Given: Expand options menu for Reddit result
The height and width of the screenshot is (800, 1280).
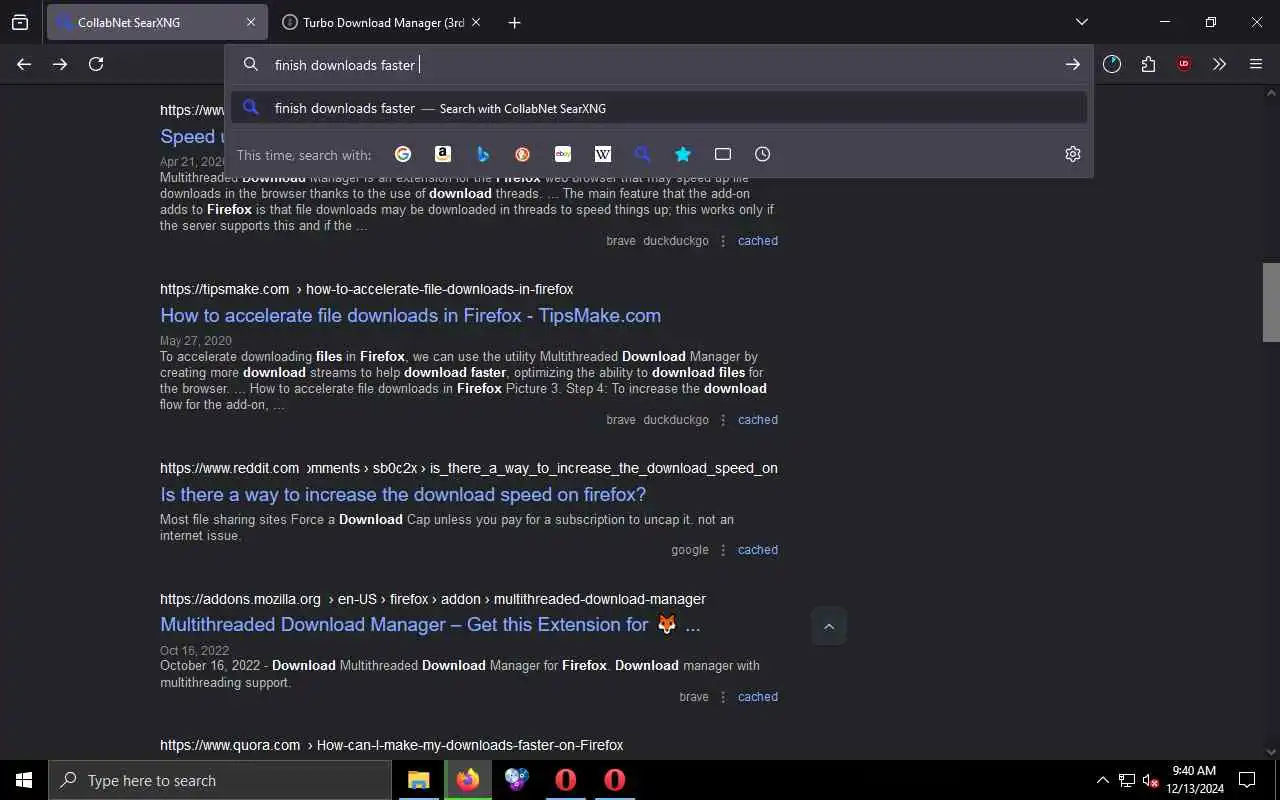Looking at the screenshot, I should [x=723, y=550].
